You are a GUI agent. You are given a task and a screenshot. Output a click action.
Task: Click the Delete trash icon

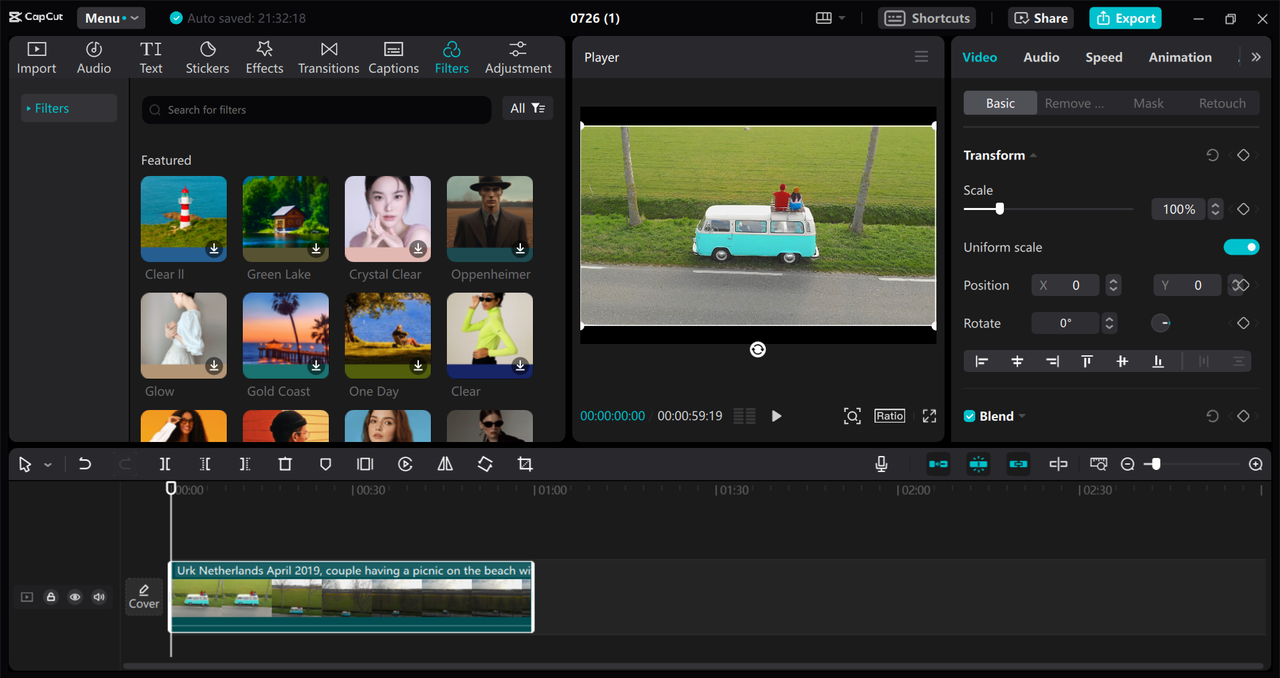(285, 464)
